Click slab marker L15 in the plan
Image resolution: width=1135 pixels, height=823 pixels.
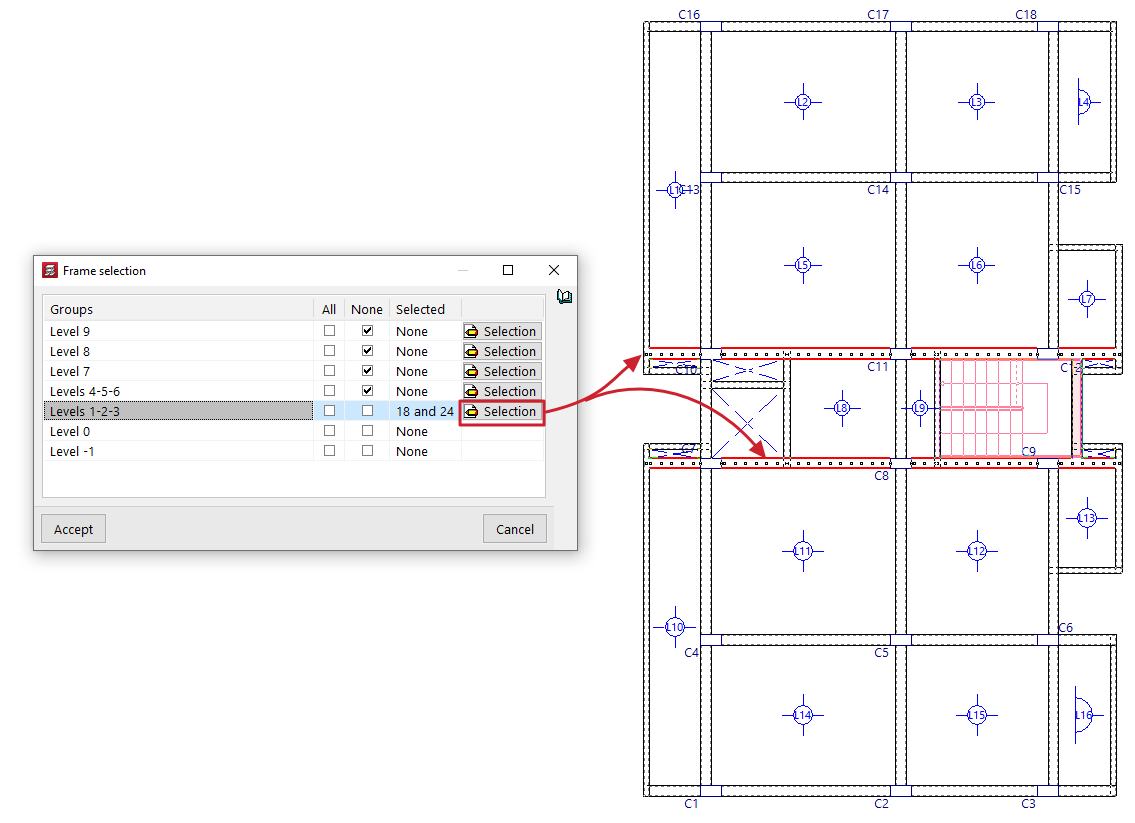coord(976,715)
